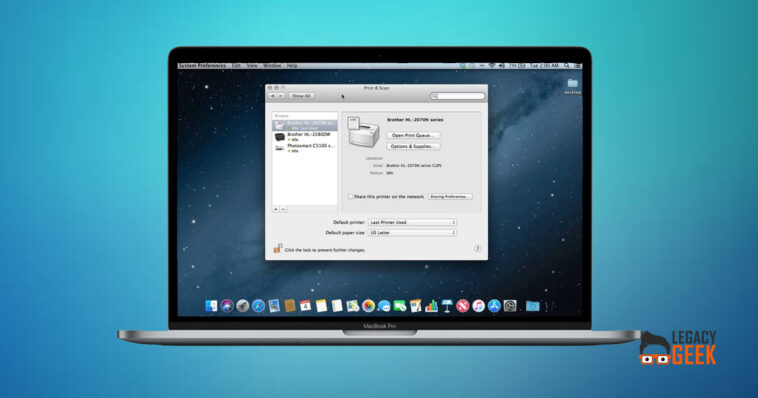Open Photos colorful flower icon

[x=368, y=306]
